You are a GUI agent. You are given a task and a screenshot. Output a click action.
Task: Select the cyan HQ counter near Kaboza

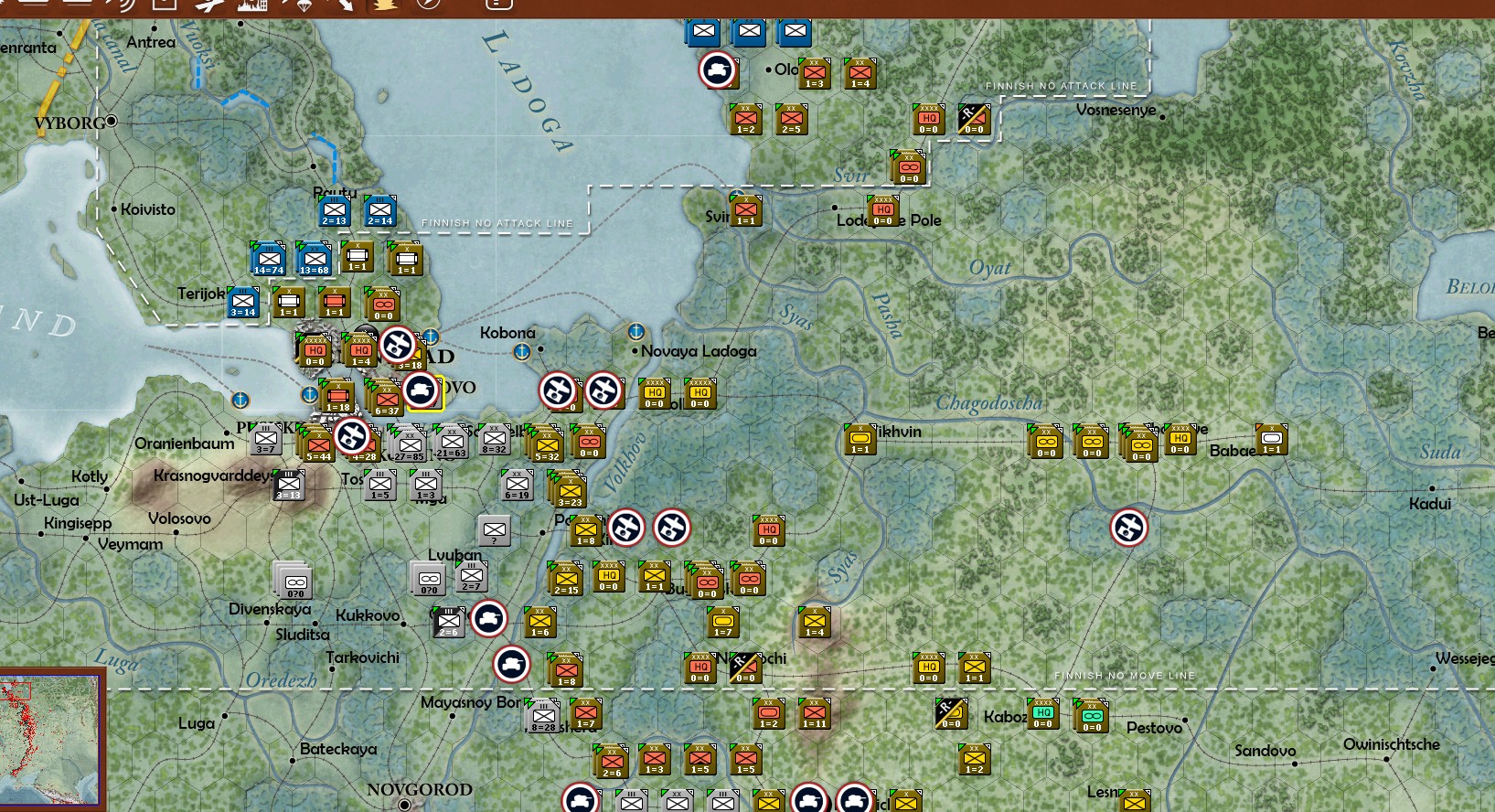[x=1043, y=714]
